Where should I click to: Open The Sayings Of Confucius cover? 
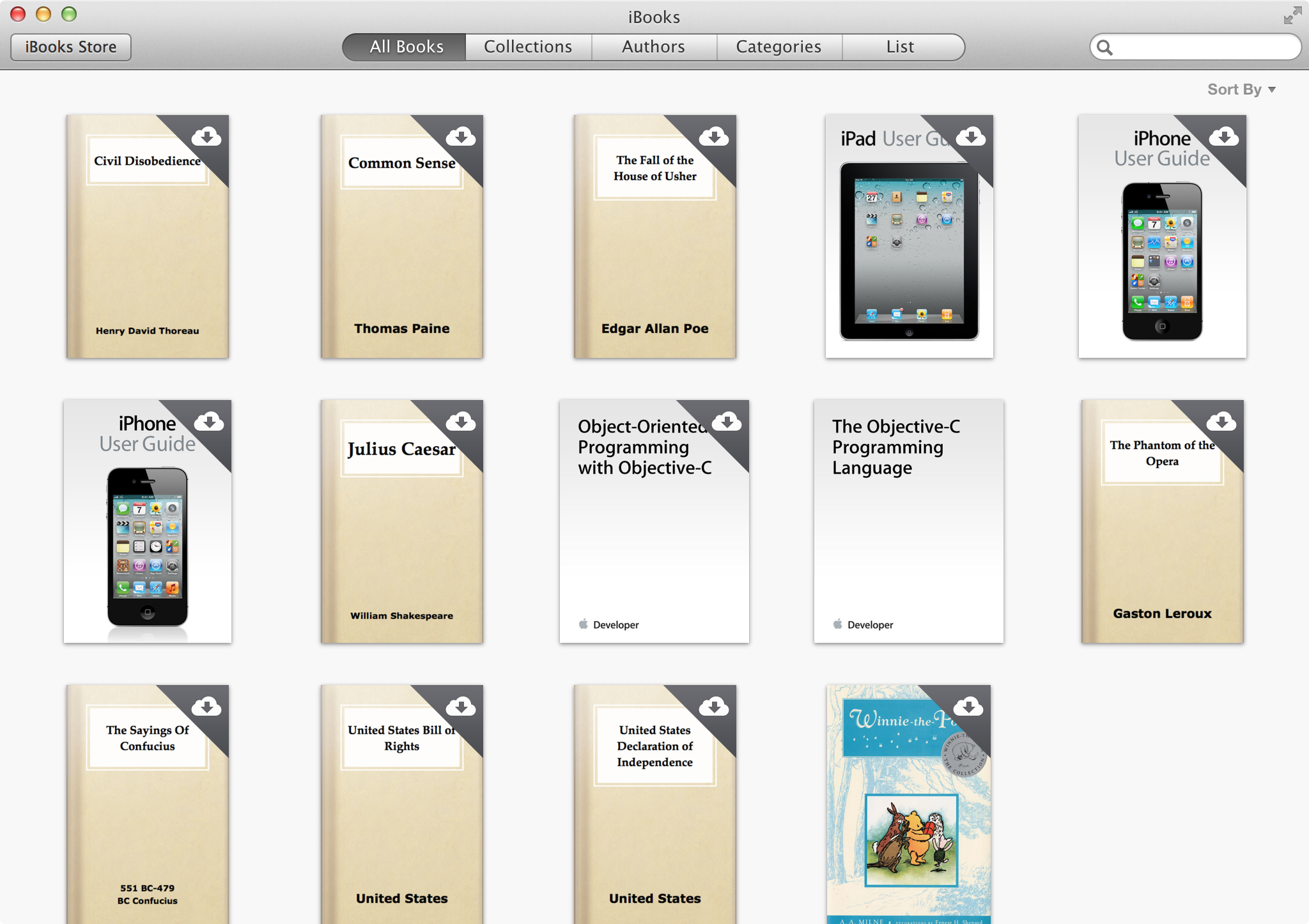tap(148, 805)
